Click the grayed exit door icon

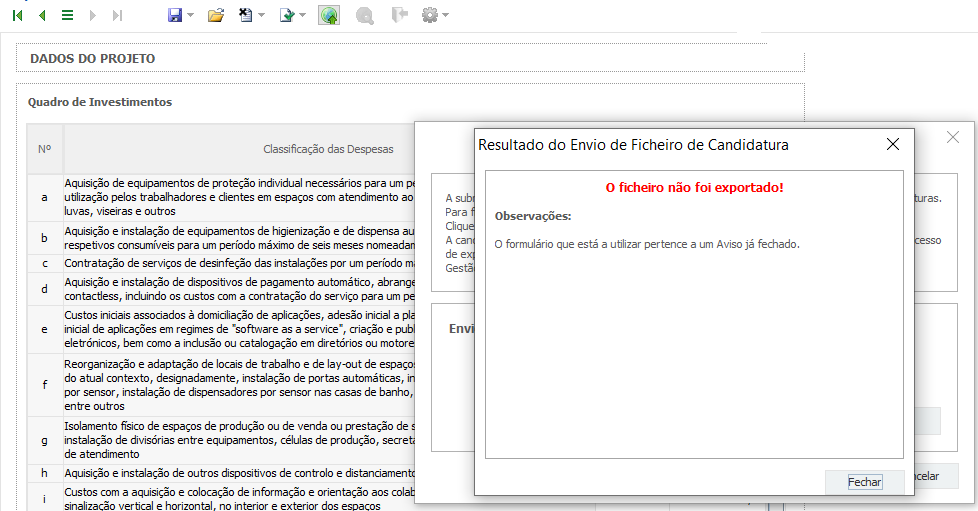point(399,14)
